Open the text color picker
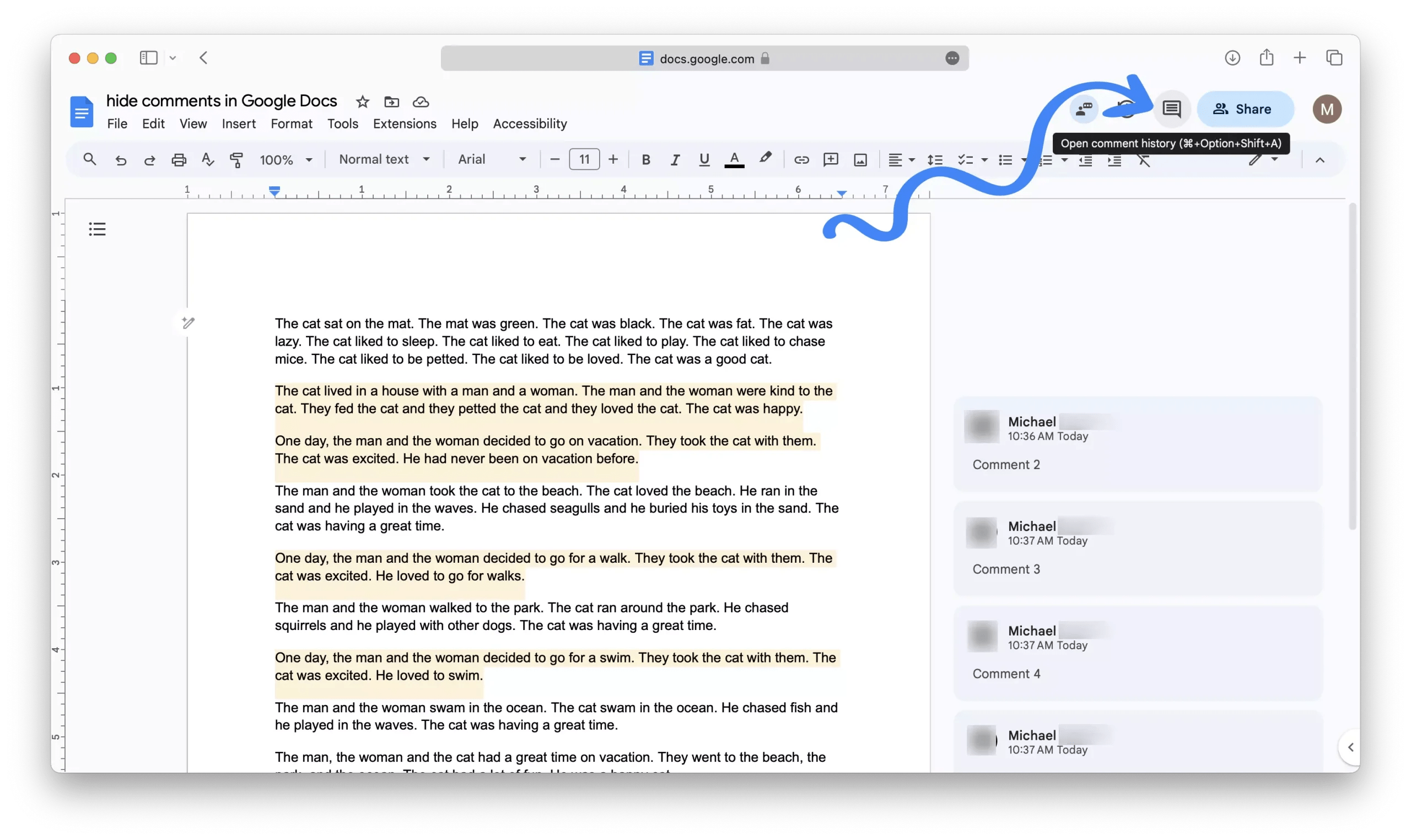1411x840 pixels. tap(734, 160)
